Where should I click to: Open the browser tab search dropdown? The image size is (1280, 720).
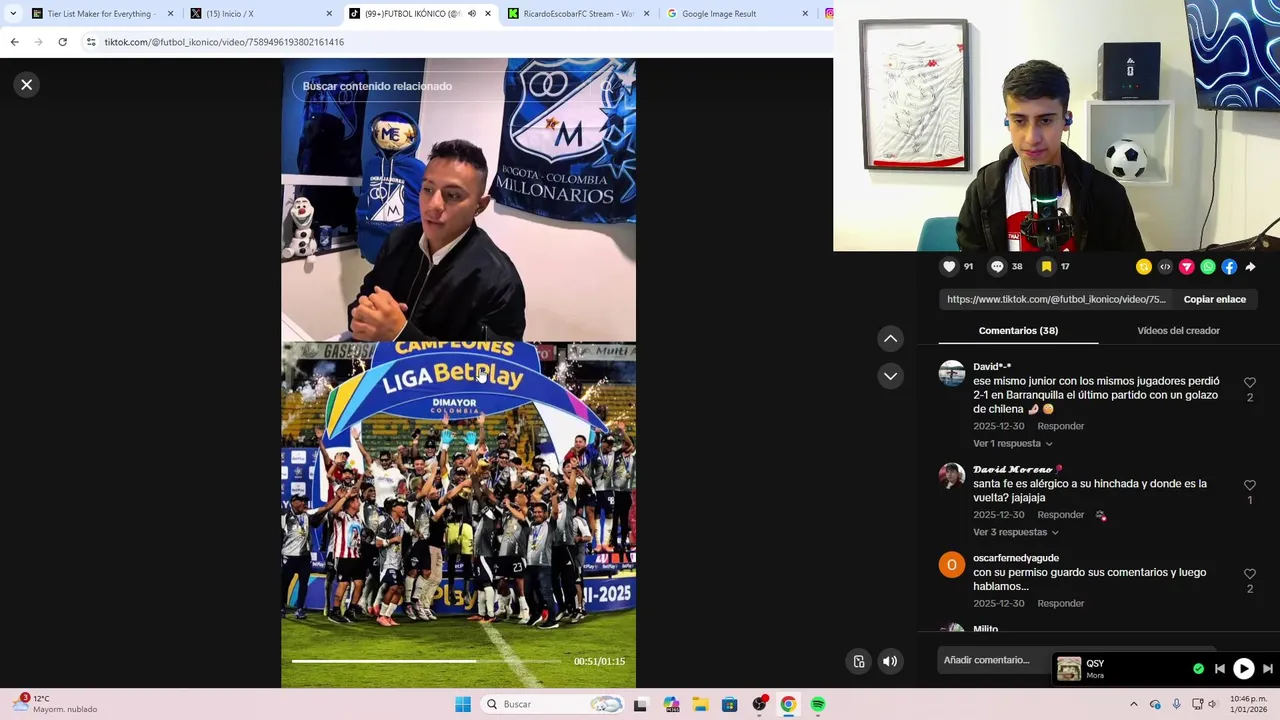click(x=12, y=14)
